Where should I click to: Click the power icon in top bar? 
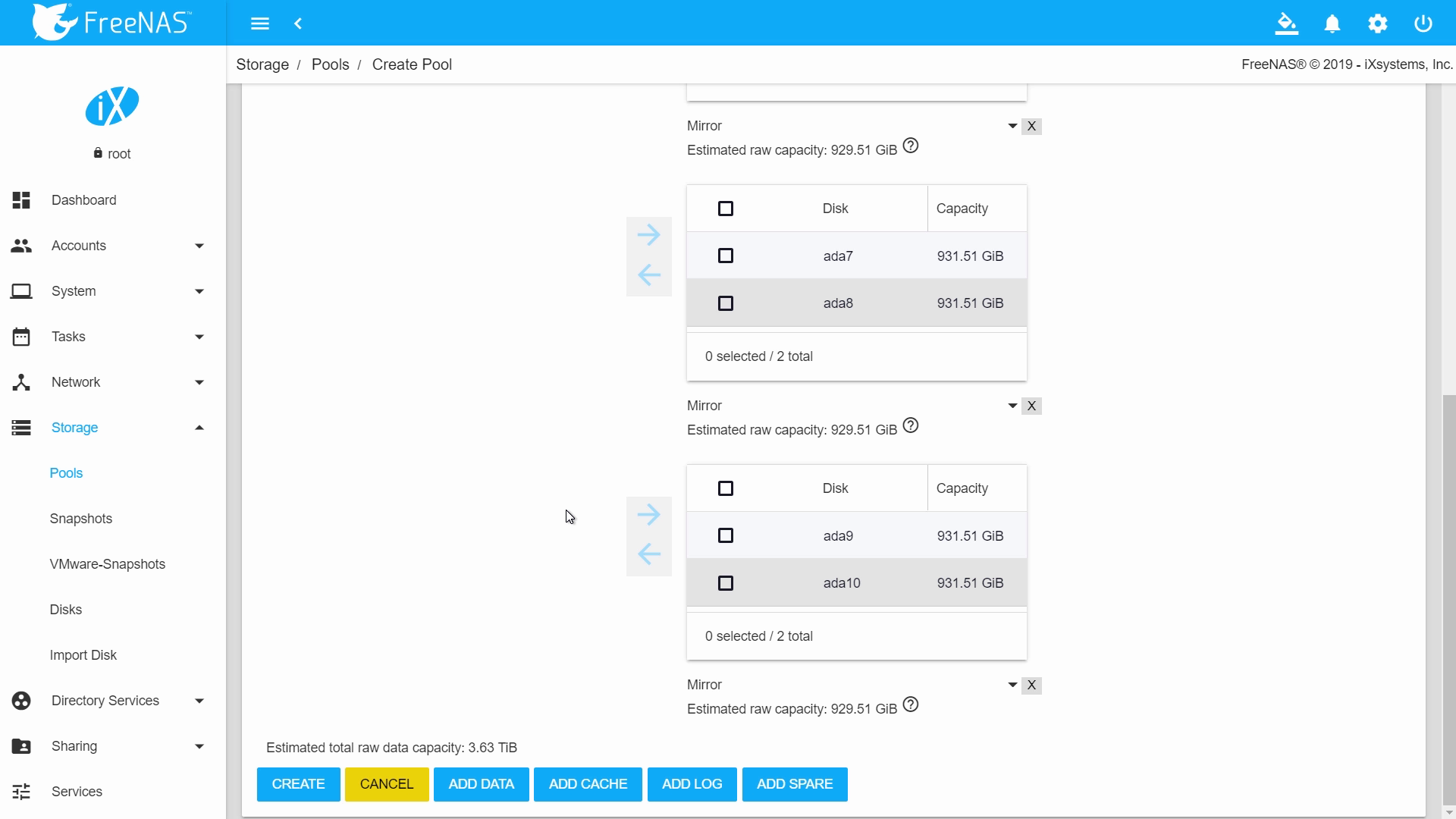[x=1423, y=24]
